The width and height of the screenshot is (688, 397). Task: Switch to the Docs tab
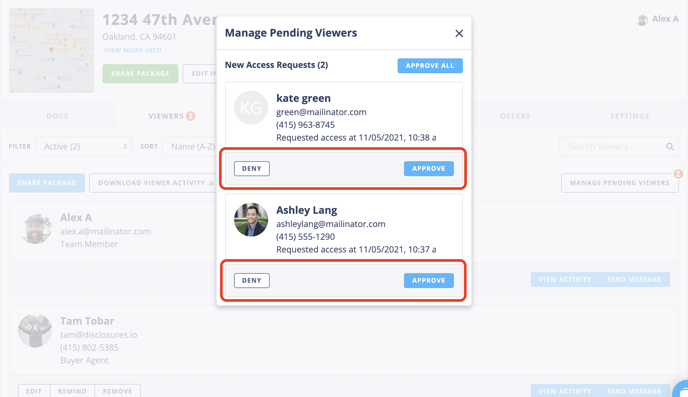(x=57, y=116)
